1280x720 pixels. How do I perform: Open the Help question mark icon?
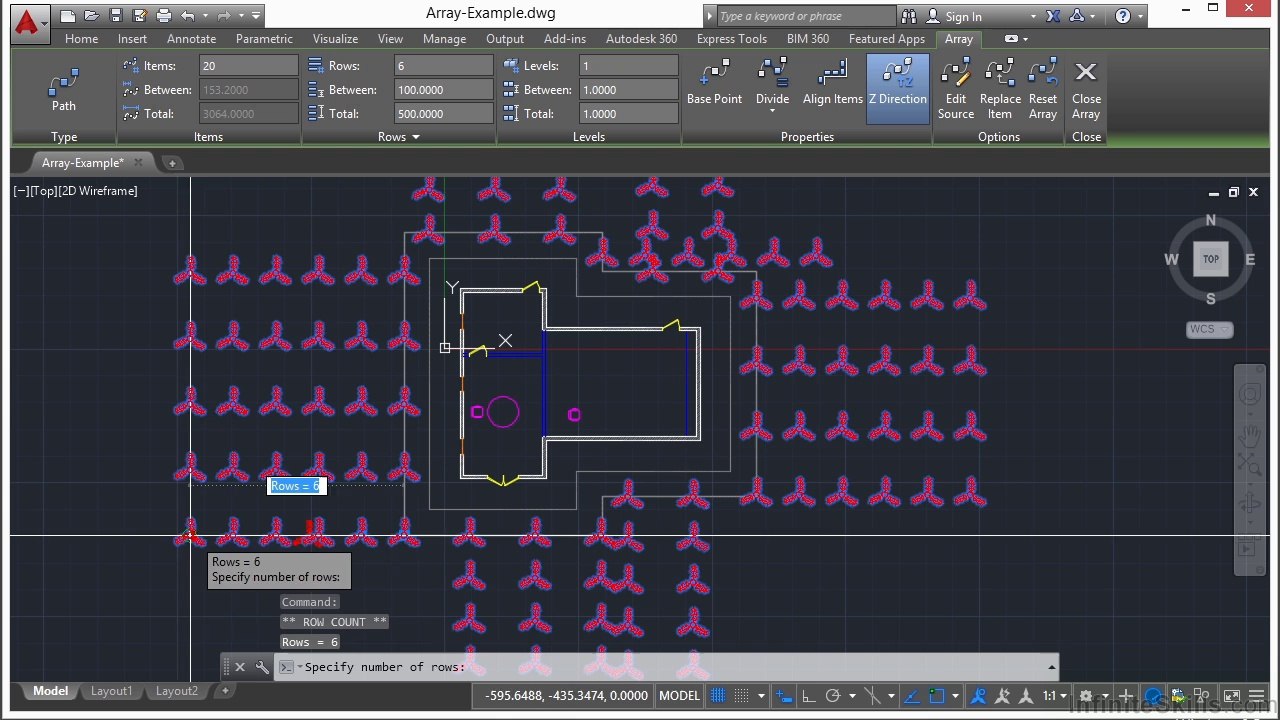coord(1123,16)
